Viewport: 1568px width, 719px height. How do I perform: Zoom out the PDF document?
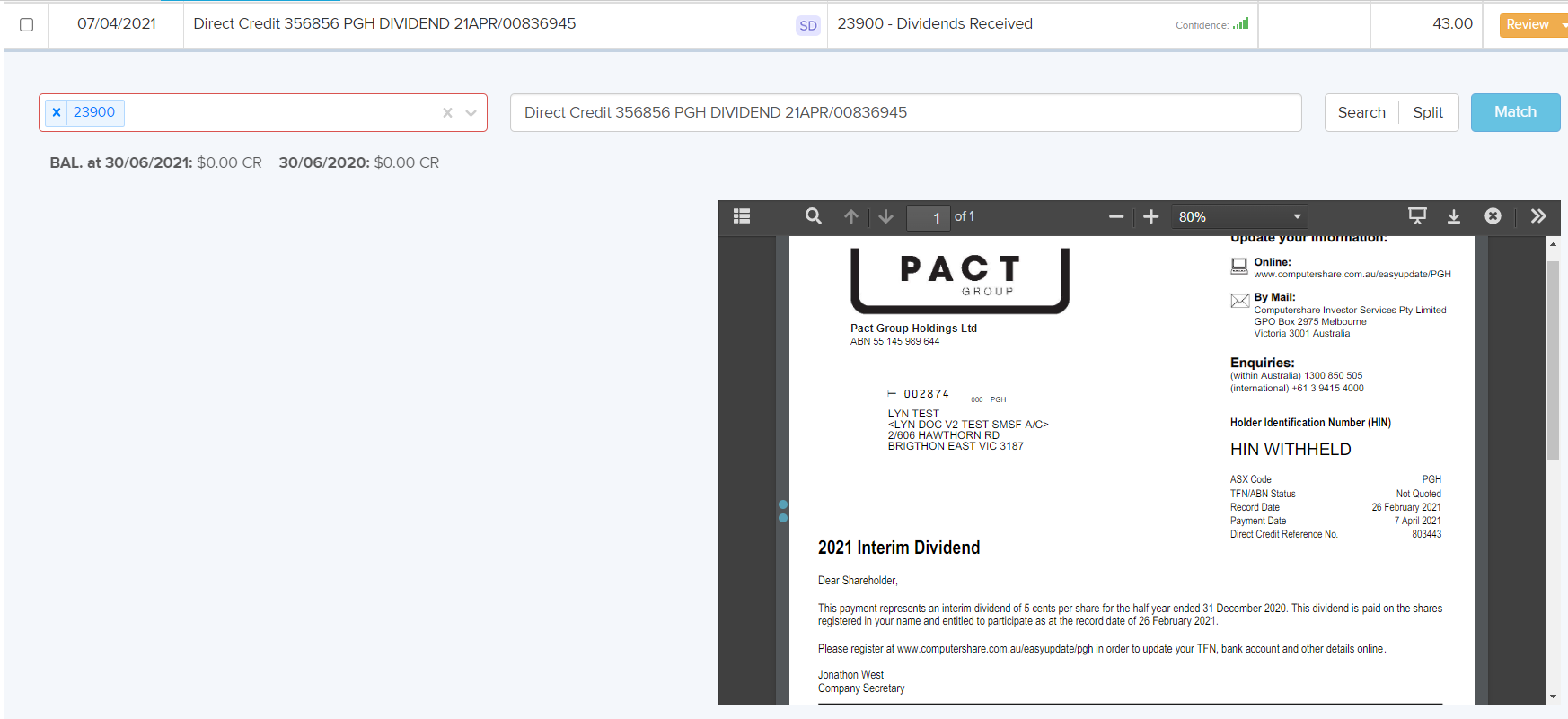coord(1116,216)
